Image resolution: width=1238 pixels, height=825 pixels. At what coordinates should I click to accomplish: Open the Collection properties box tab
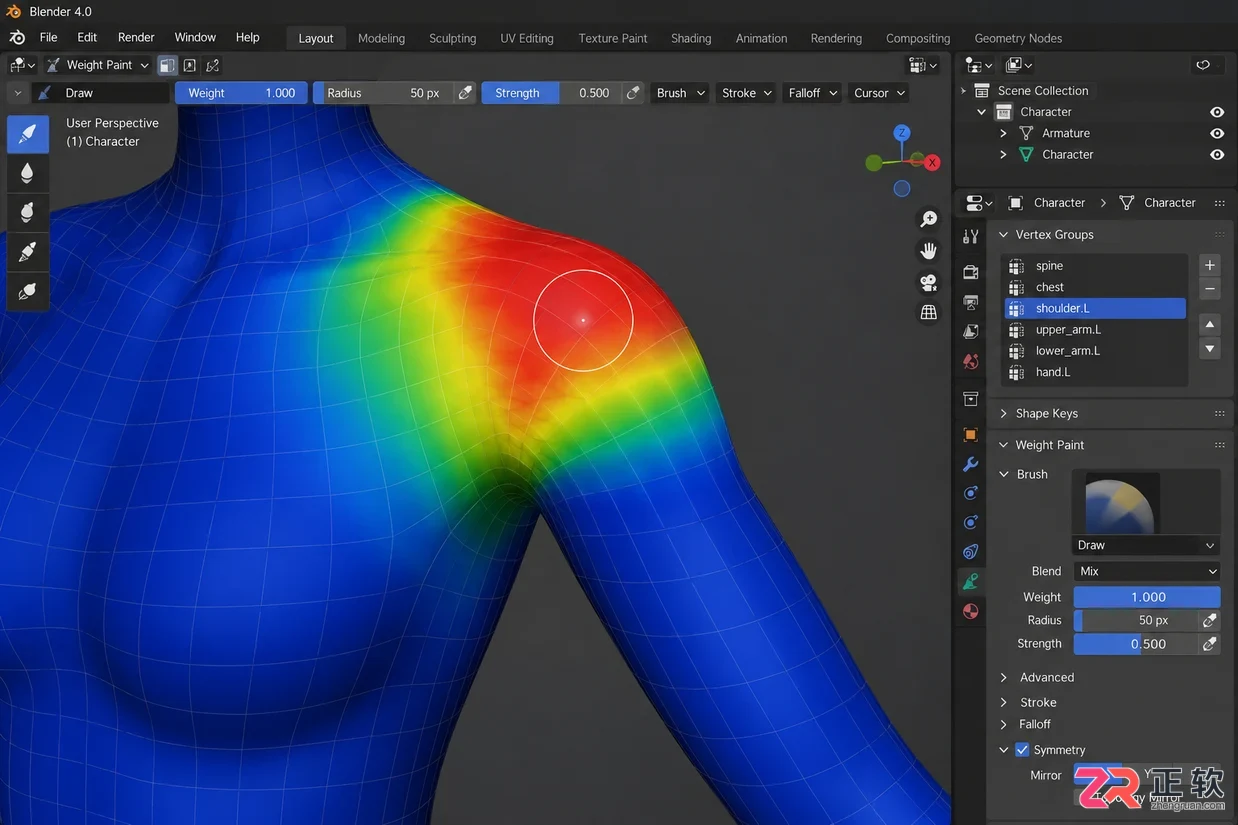970,399
